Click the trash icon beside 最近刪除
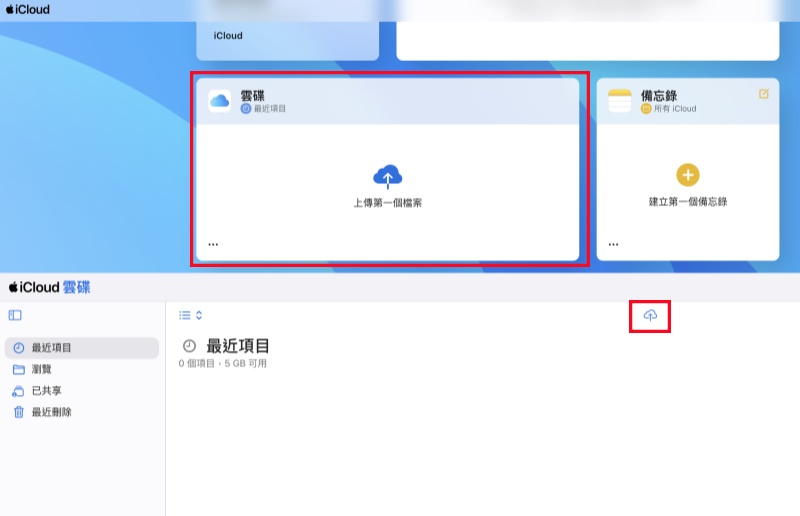 (x=19, y=412)
